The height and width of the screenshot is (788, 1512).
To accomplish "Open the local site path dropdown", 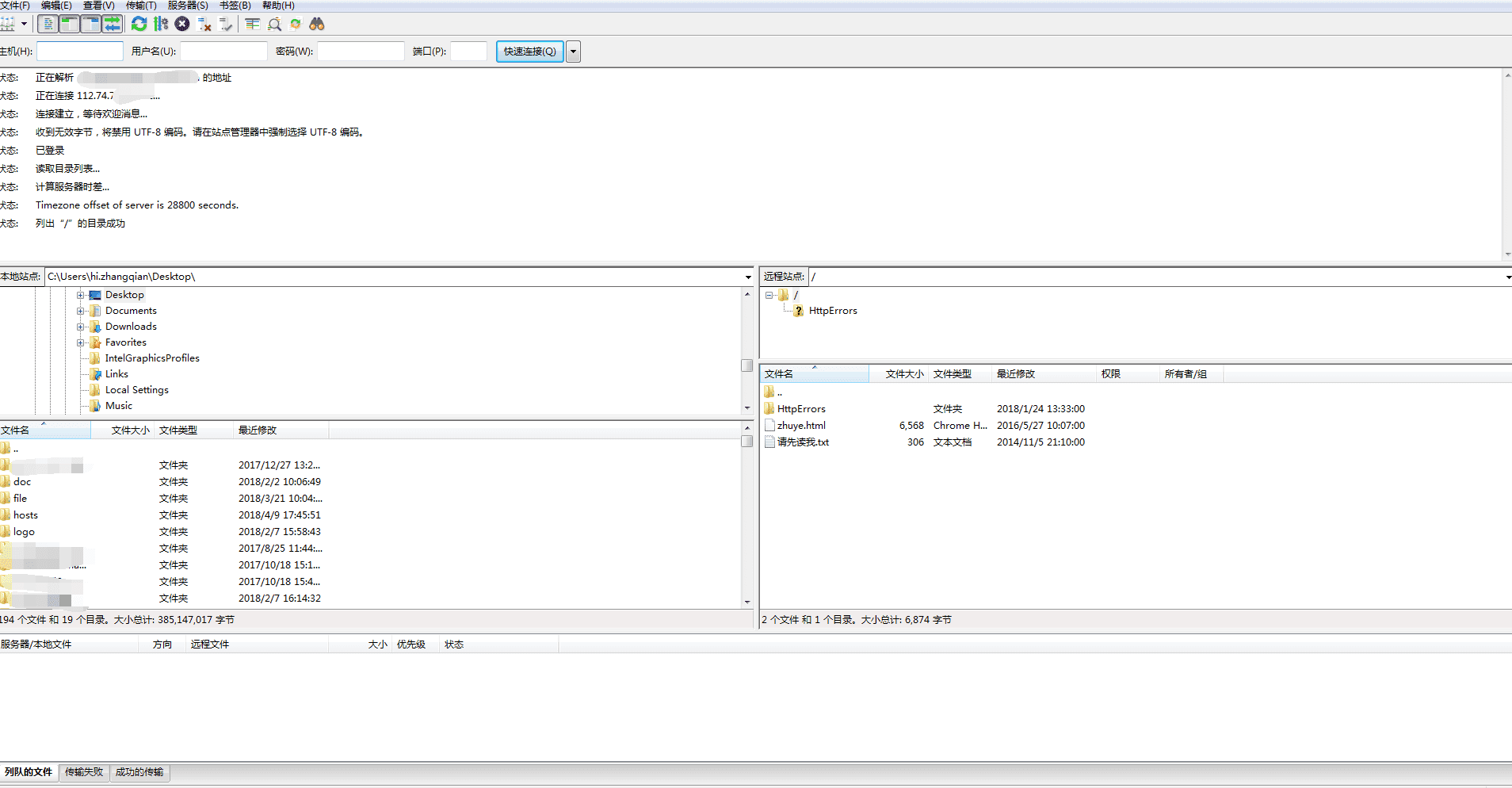I will coord(748,277).
